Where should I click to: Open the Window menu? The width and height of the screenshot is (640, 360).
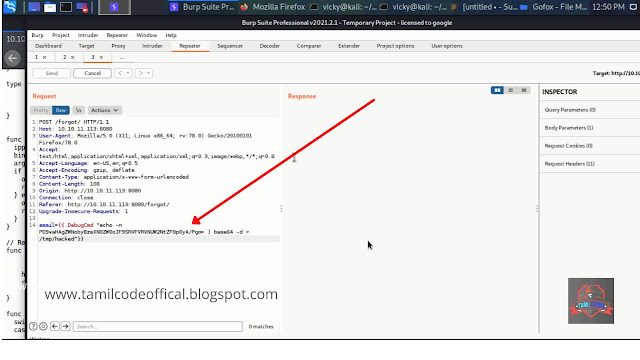(147, 35)
